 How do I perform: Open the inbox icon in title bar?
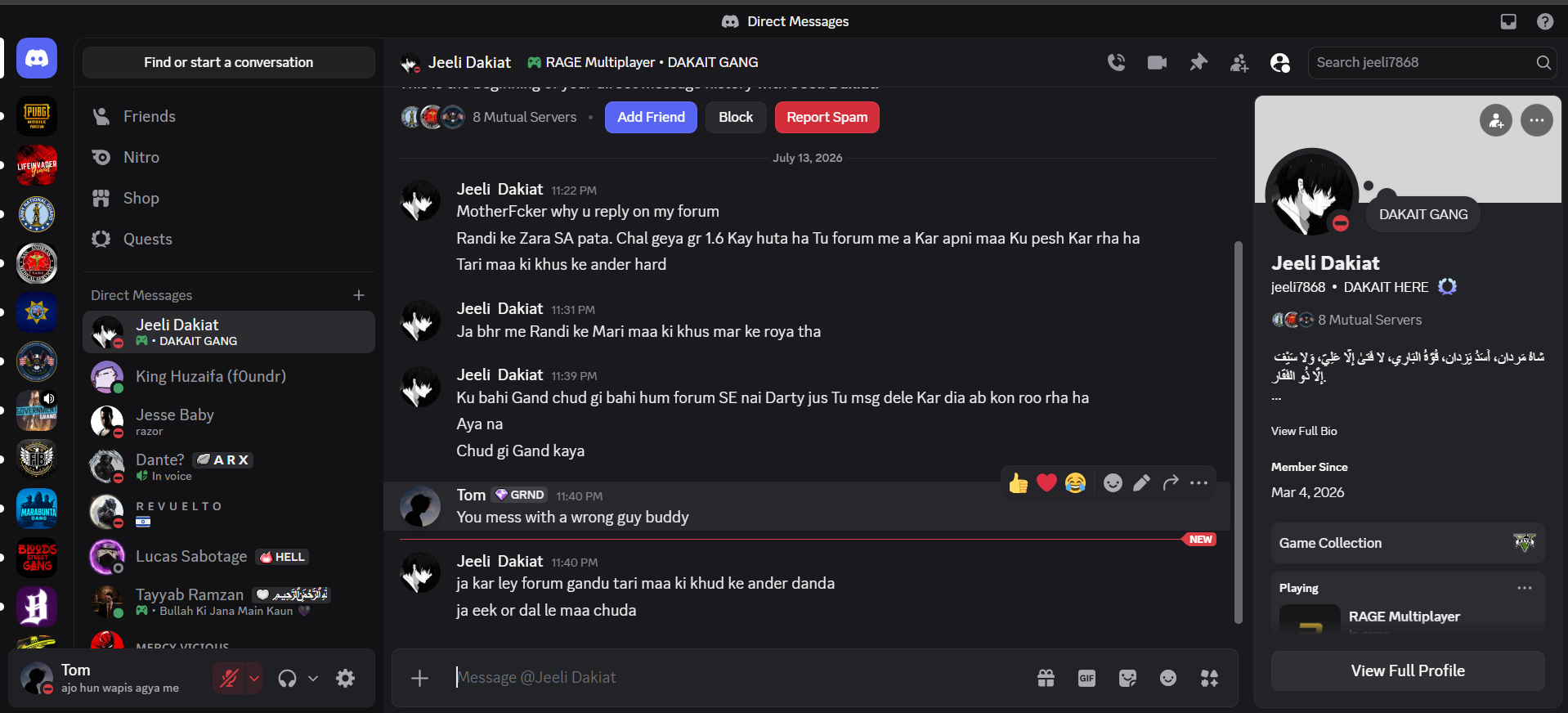click(x=1508, y=21)
